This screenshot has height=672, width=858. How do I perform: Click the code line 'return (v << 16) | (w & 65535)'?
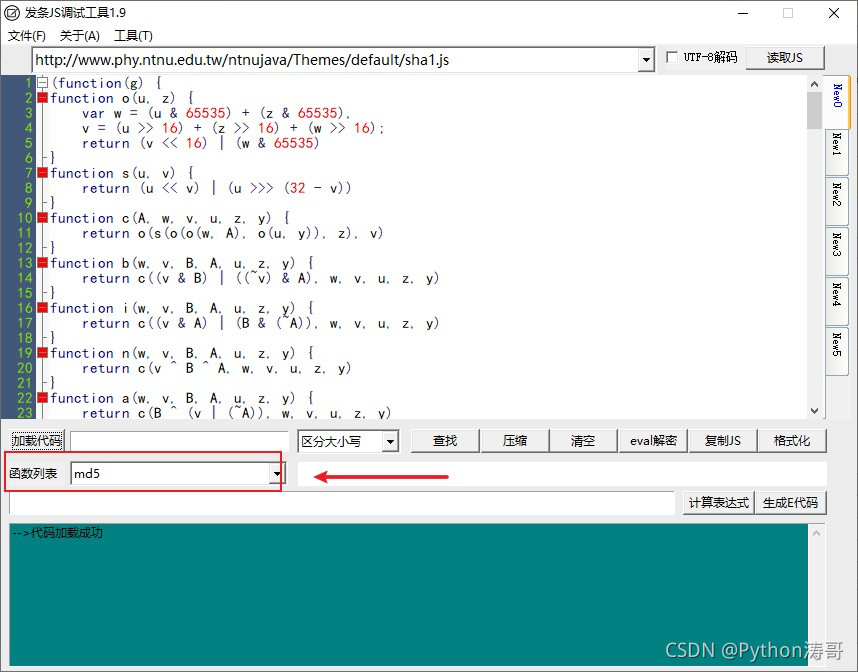tap(200, 143)
